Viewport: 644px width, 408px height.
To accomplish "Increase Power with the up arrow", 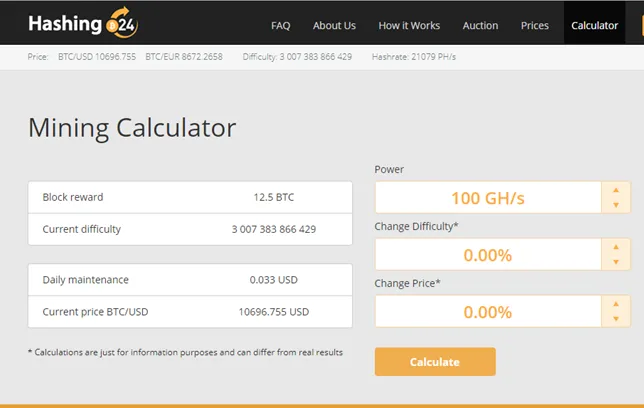I will coord(616,190).
